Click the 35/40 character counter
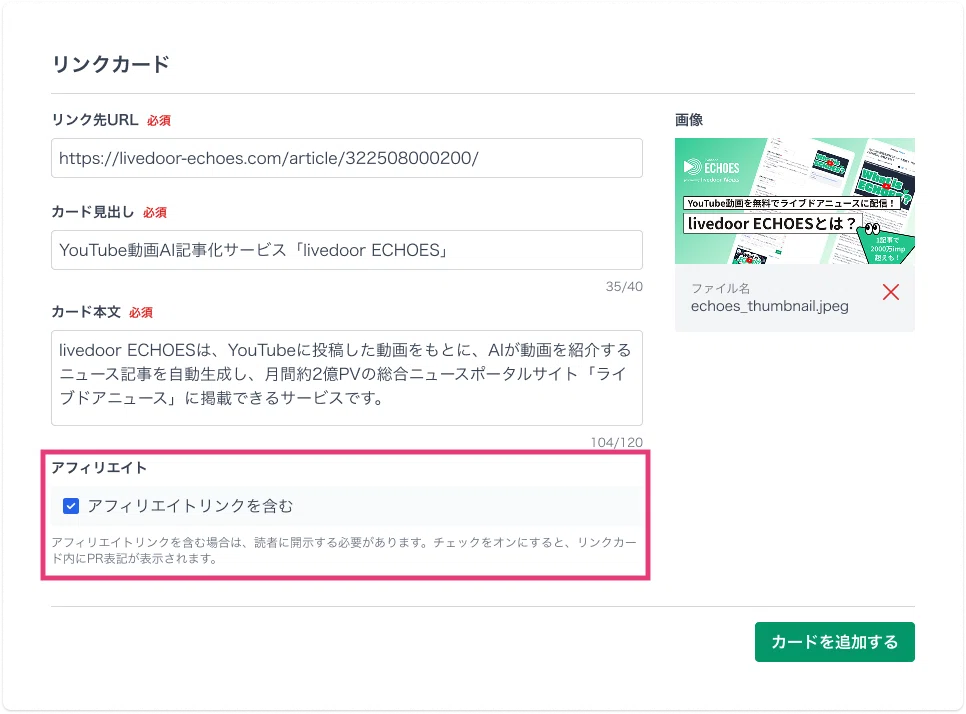Image resolution: width=966 pixels, height=714 pixels. click(x=624, y=286)
